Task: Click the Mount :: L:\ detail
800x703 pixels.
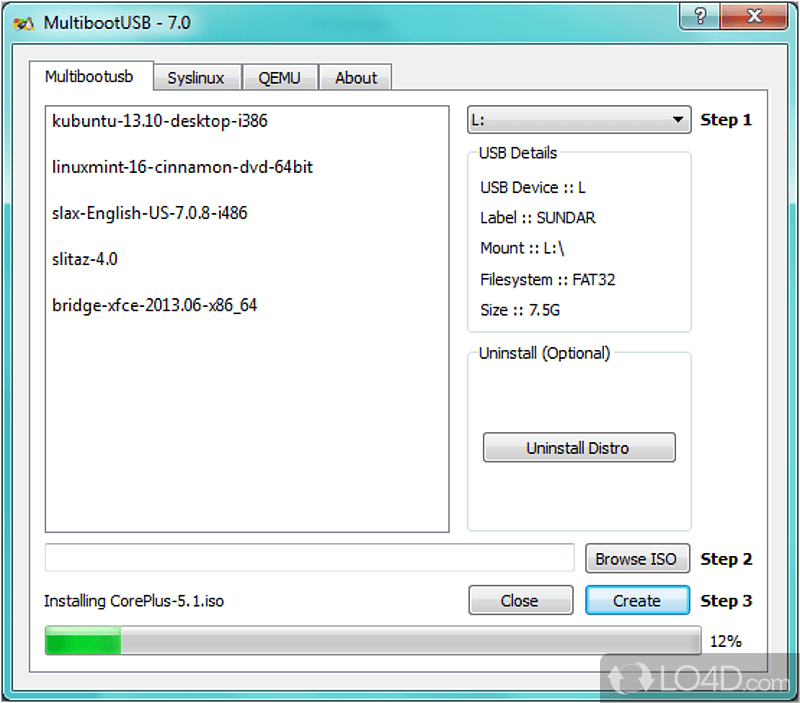Action: click(522, 248)
